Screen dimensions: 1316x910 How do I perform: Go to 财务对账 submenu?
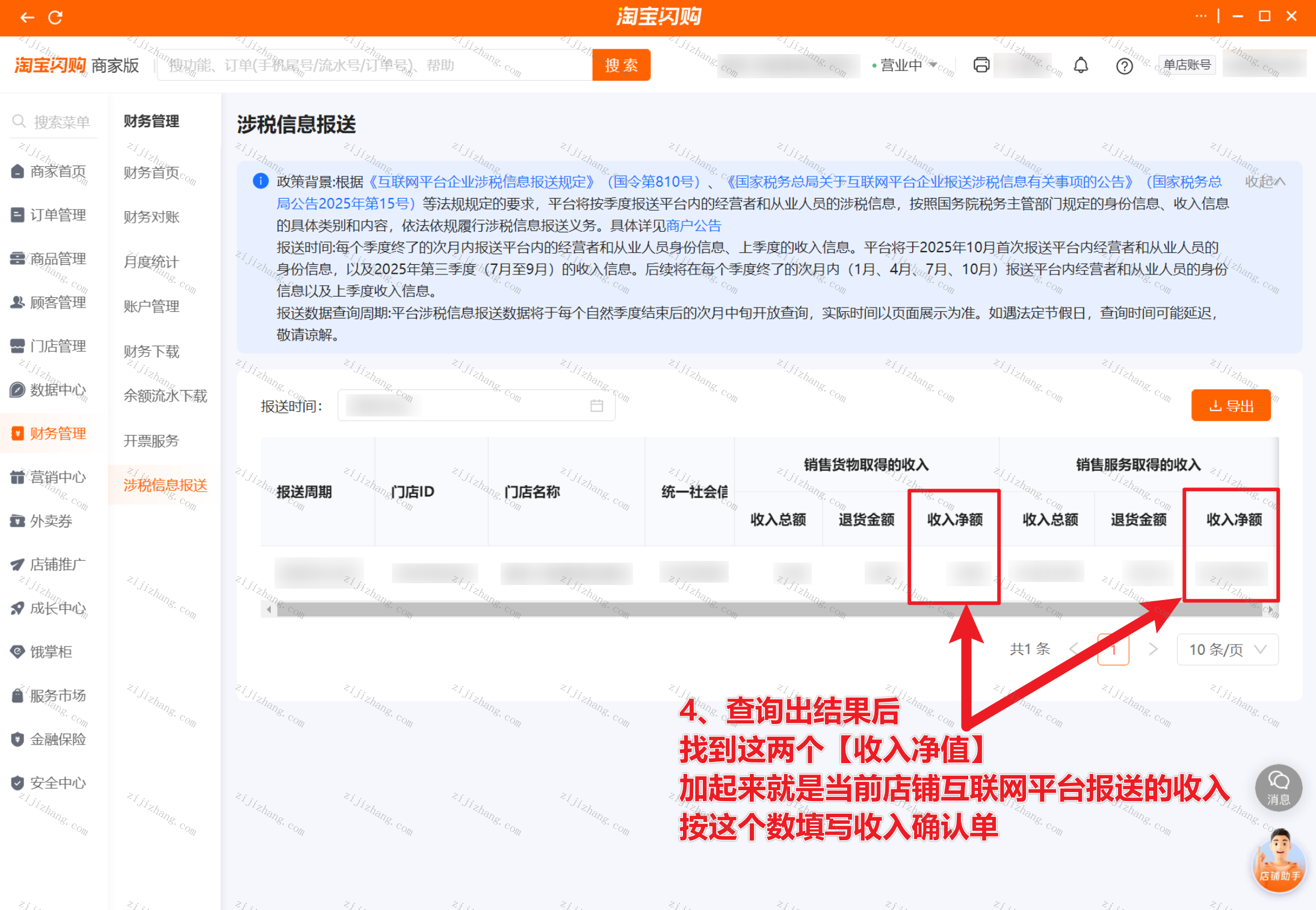click(152, 217)
